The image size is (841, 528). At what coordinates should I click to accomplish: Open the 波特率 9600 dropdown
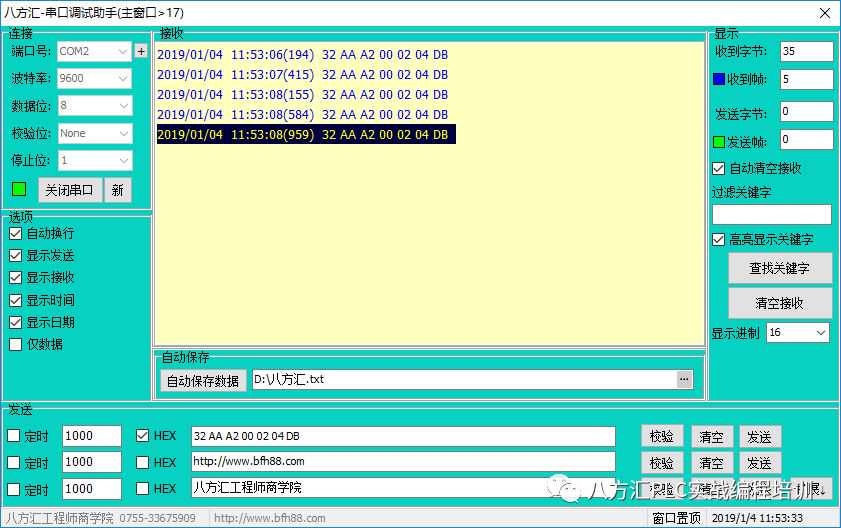click(94, 78)
